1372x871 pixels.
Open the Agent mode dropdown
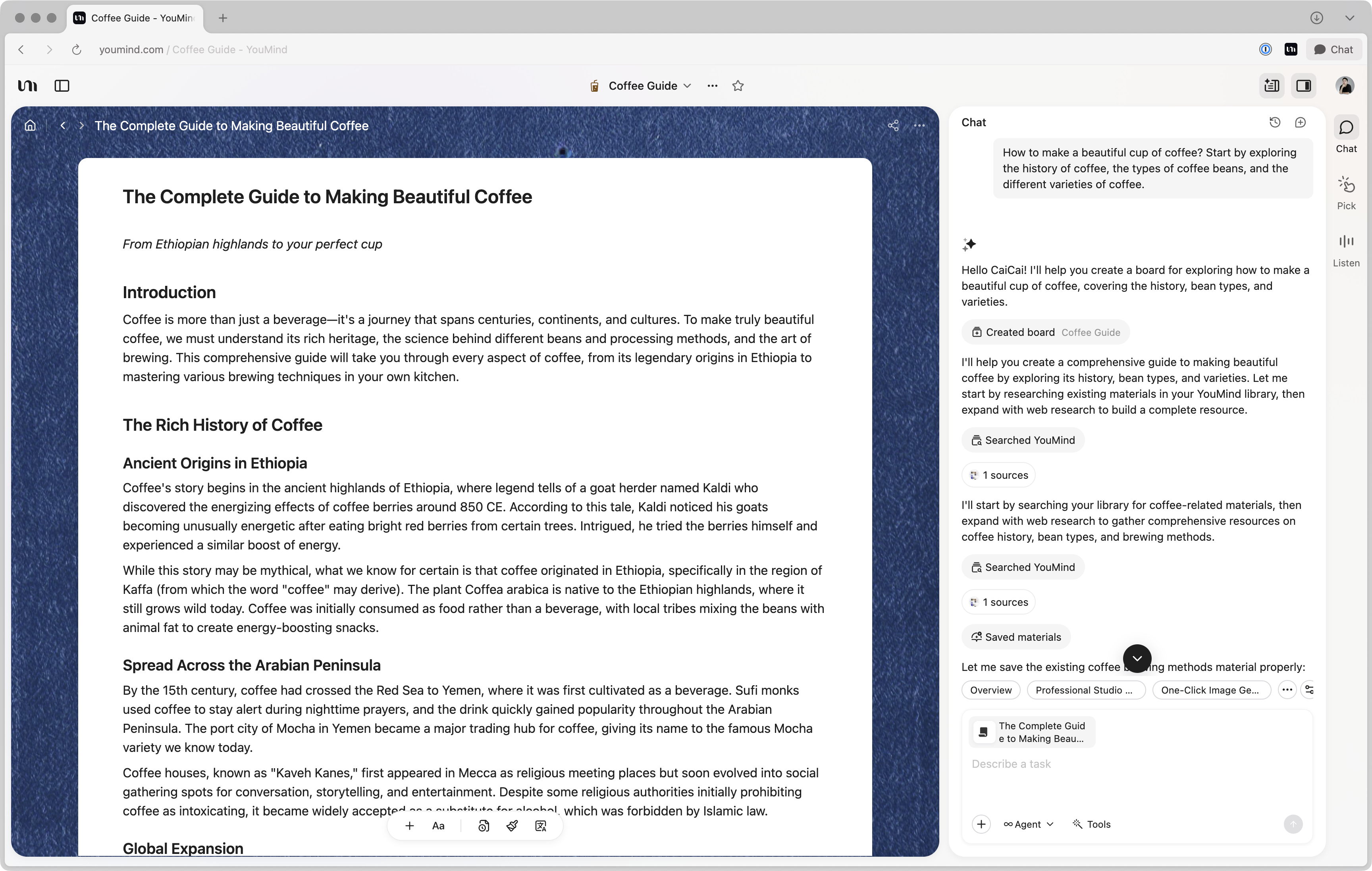coord(1028,824)
